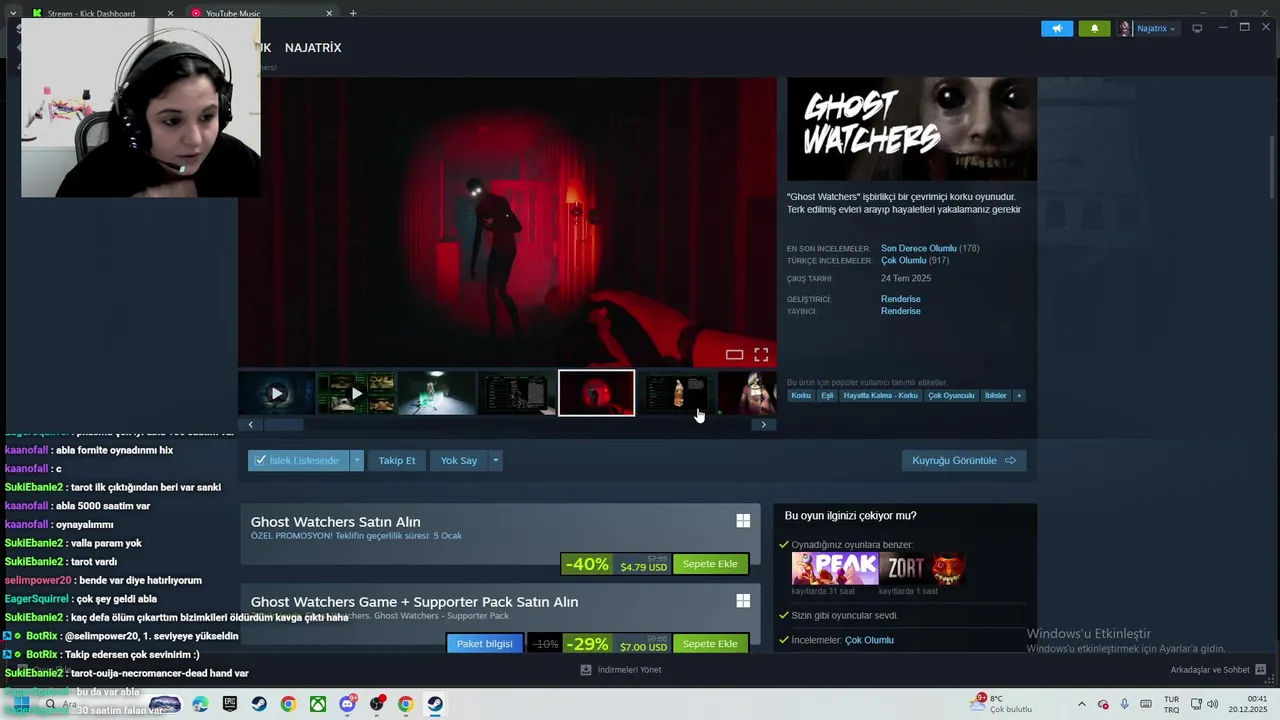Open Arkadaşlar ve Sohbet friends chat
The height and width of the screenshot is (720, 1280).
[x=1218, y=670]
